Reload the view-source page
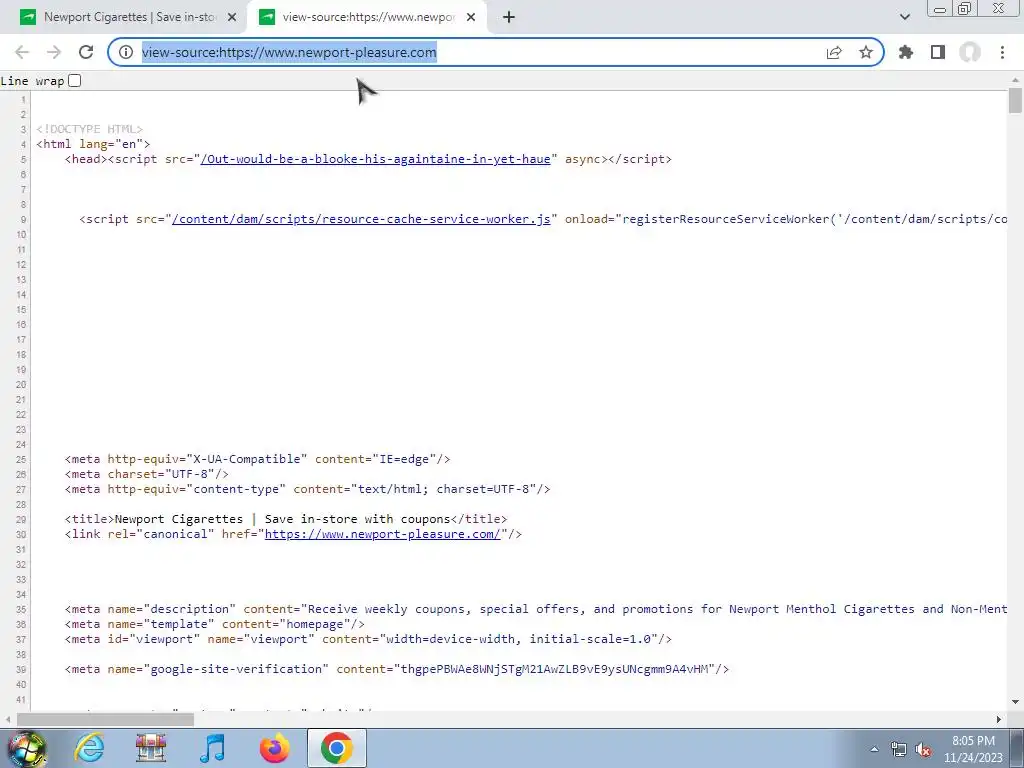 click(86, 52)
